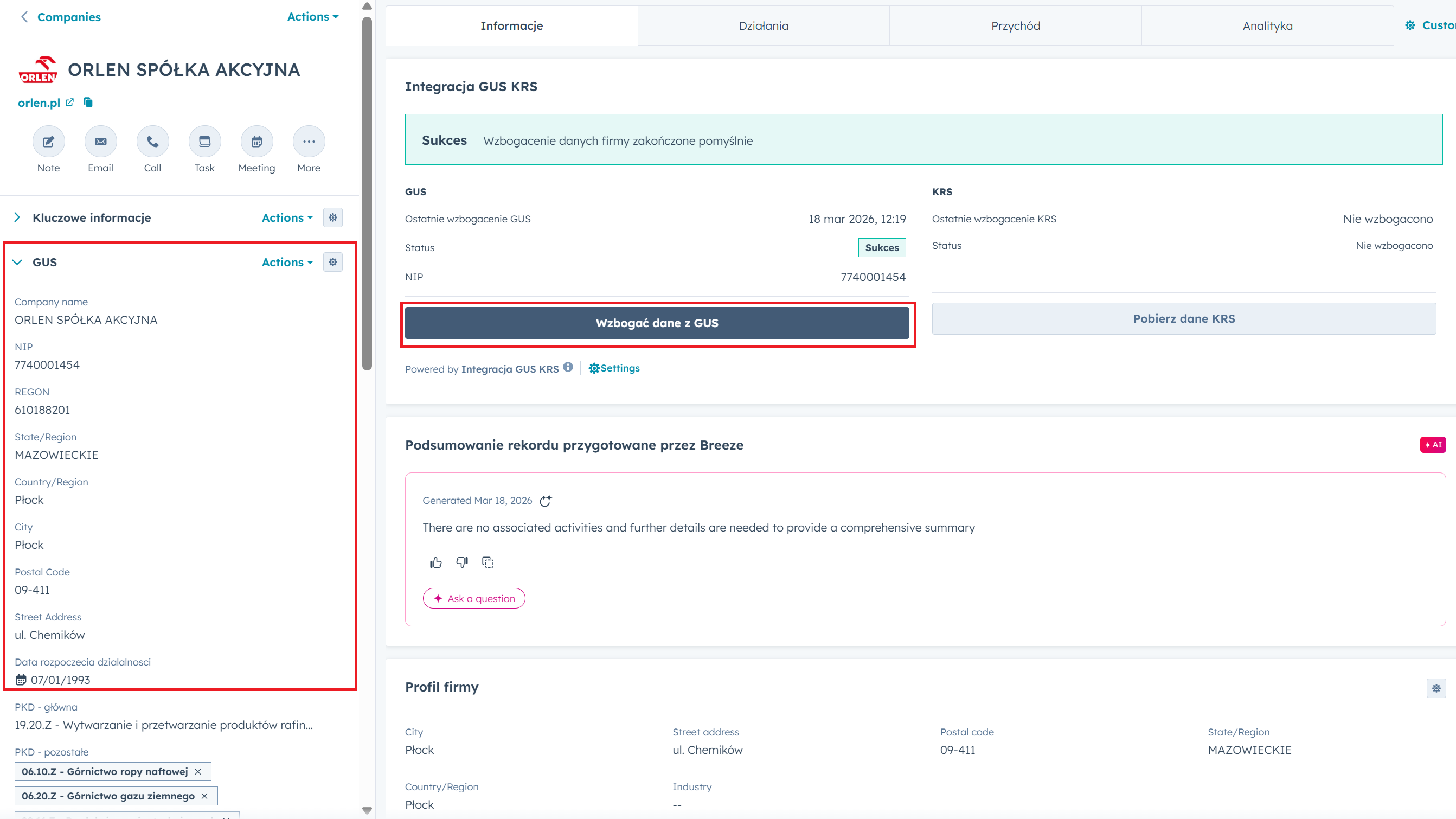1456x819 pixels.
Task: Click the Email envelope icon
Action: click(101, 142)
